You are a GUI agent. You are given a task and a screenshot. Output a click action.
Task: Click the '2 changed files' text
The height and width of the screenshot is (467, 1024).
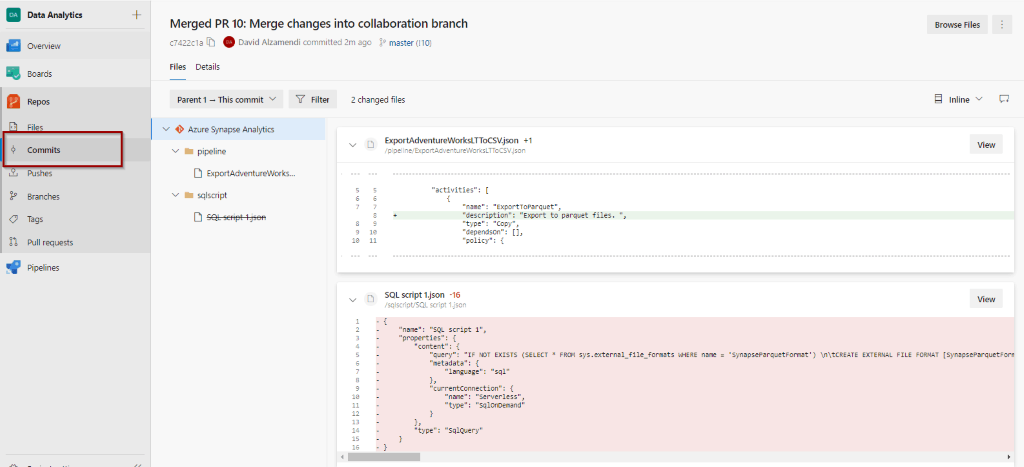coord(377,100)
